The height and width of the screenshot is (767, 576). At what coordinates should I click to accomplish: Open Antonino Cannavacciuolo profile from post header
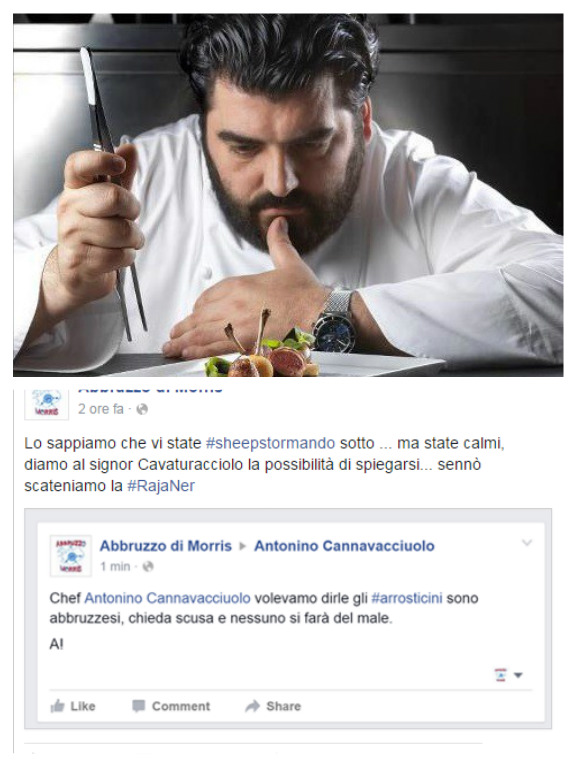344,546
